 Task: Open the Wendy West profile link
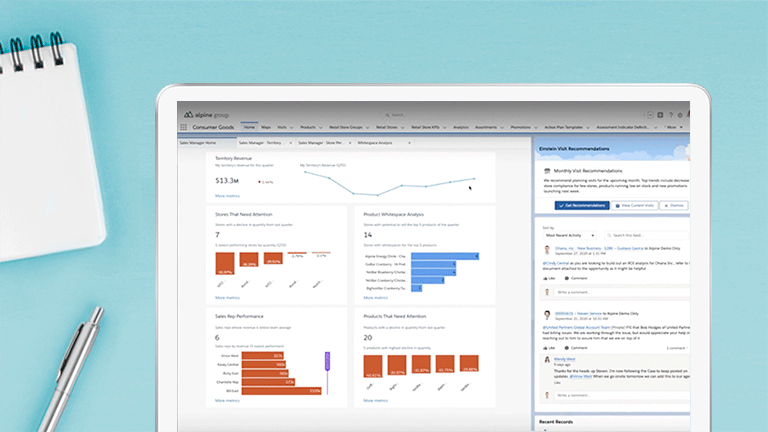(x=564, y=359)
